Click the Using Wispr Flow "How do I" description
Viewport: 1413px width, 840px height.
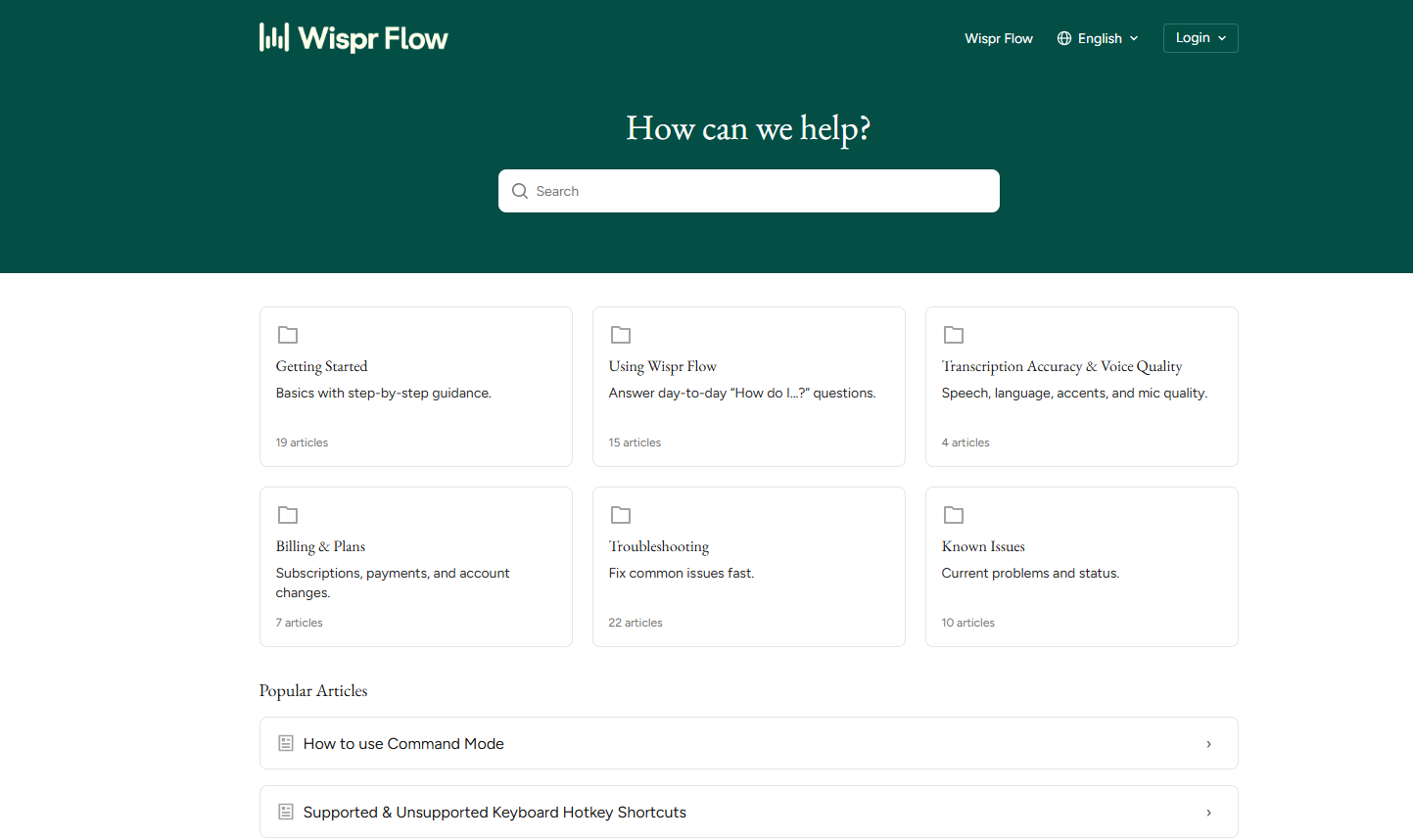tap(742, 393)
